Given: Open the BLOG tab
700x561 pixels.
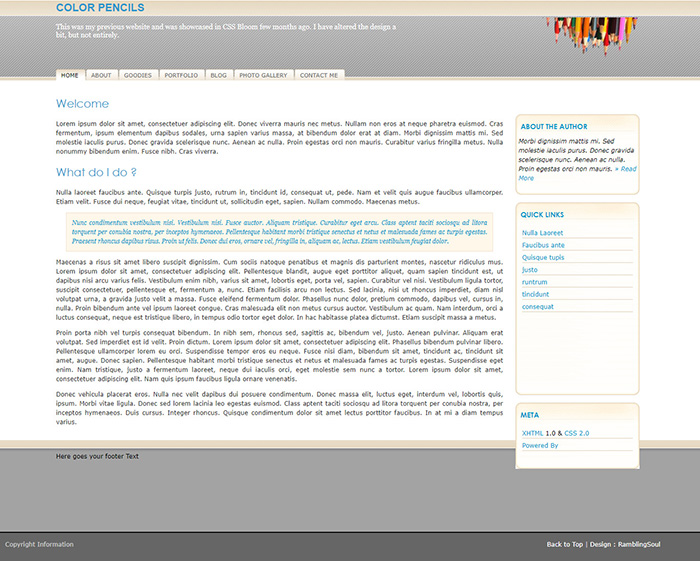Looking at the screenshot, I should pyautogui.click(x=219, y=75).
